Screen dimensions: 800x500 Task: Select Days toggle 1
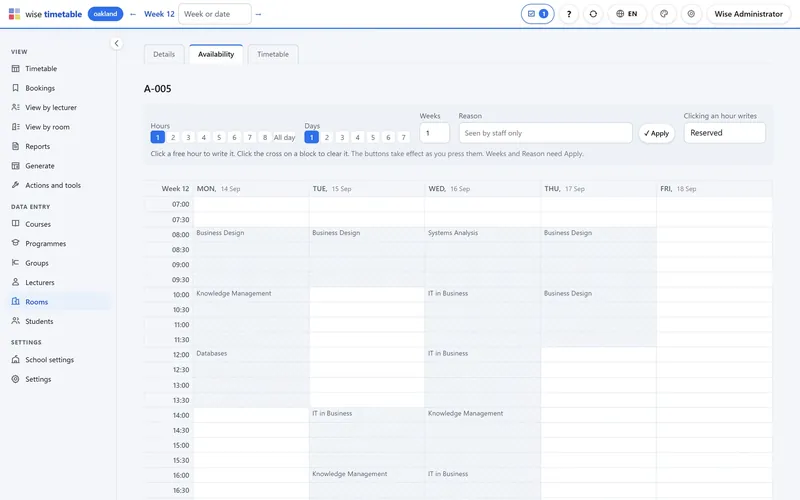(x=312, y=137)
